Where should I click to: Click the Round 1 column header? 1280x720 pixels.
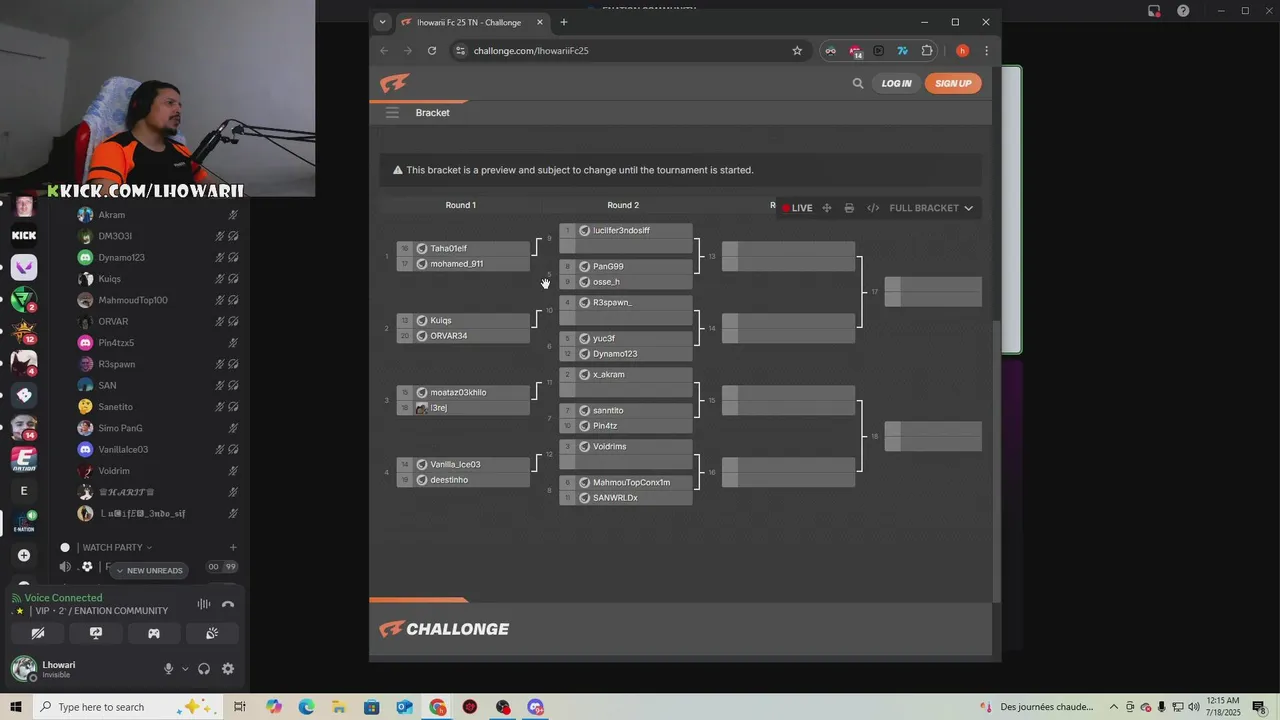[460, 205]
